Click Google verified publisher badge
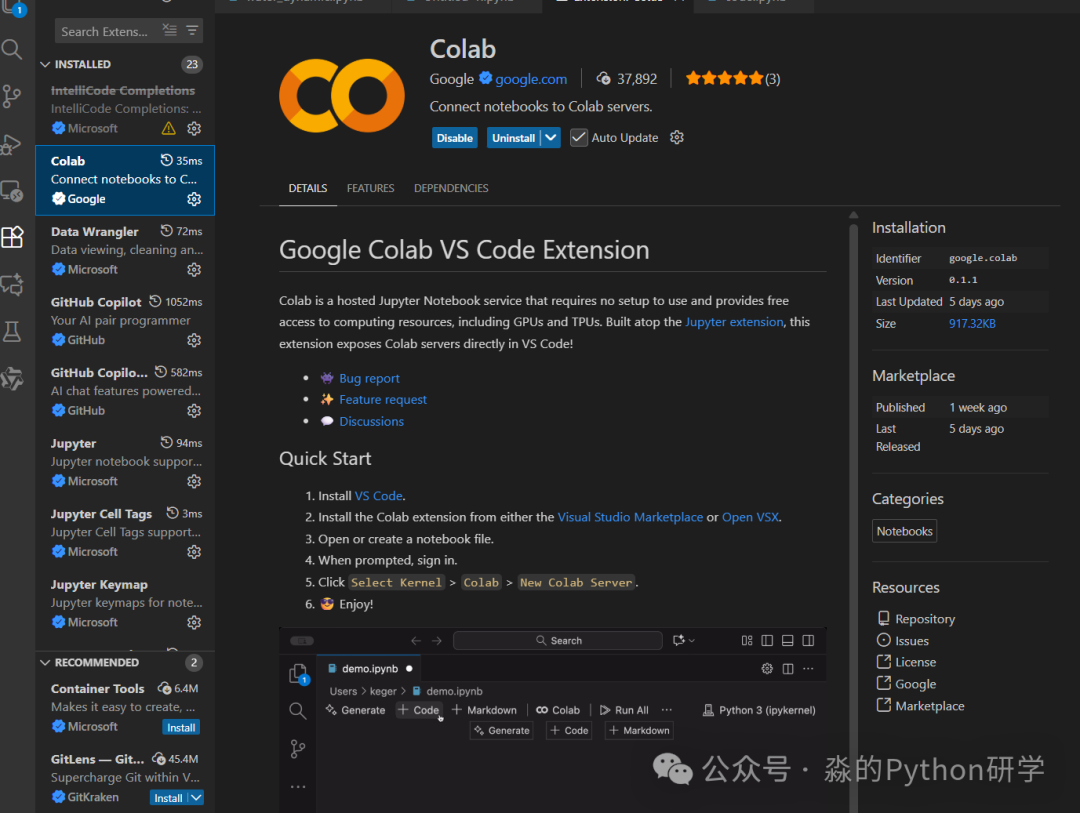1080x813 pixels. coord(486,78)
